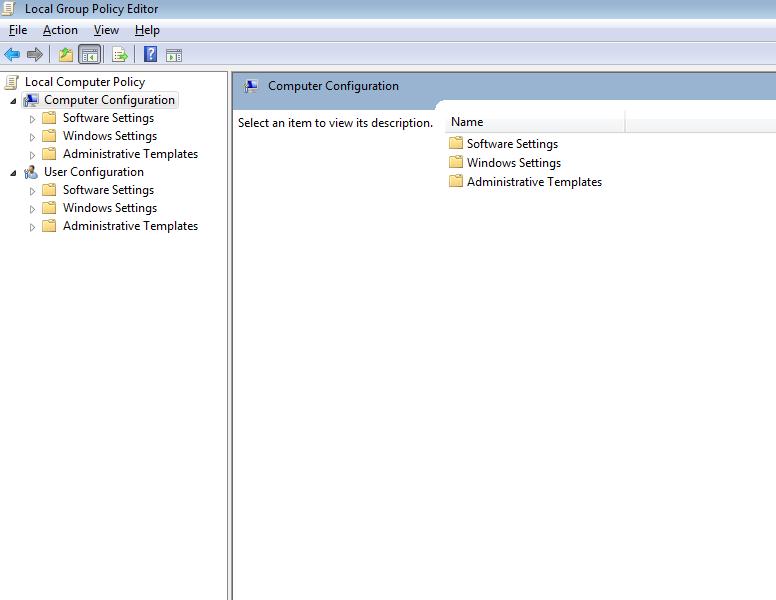Expand Software Settings under Computer Configuration
The width and height of the screenshot is (776, 600).
(32, 119)
